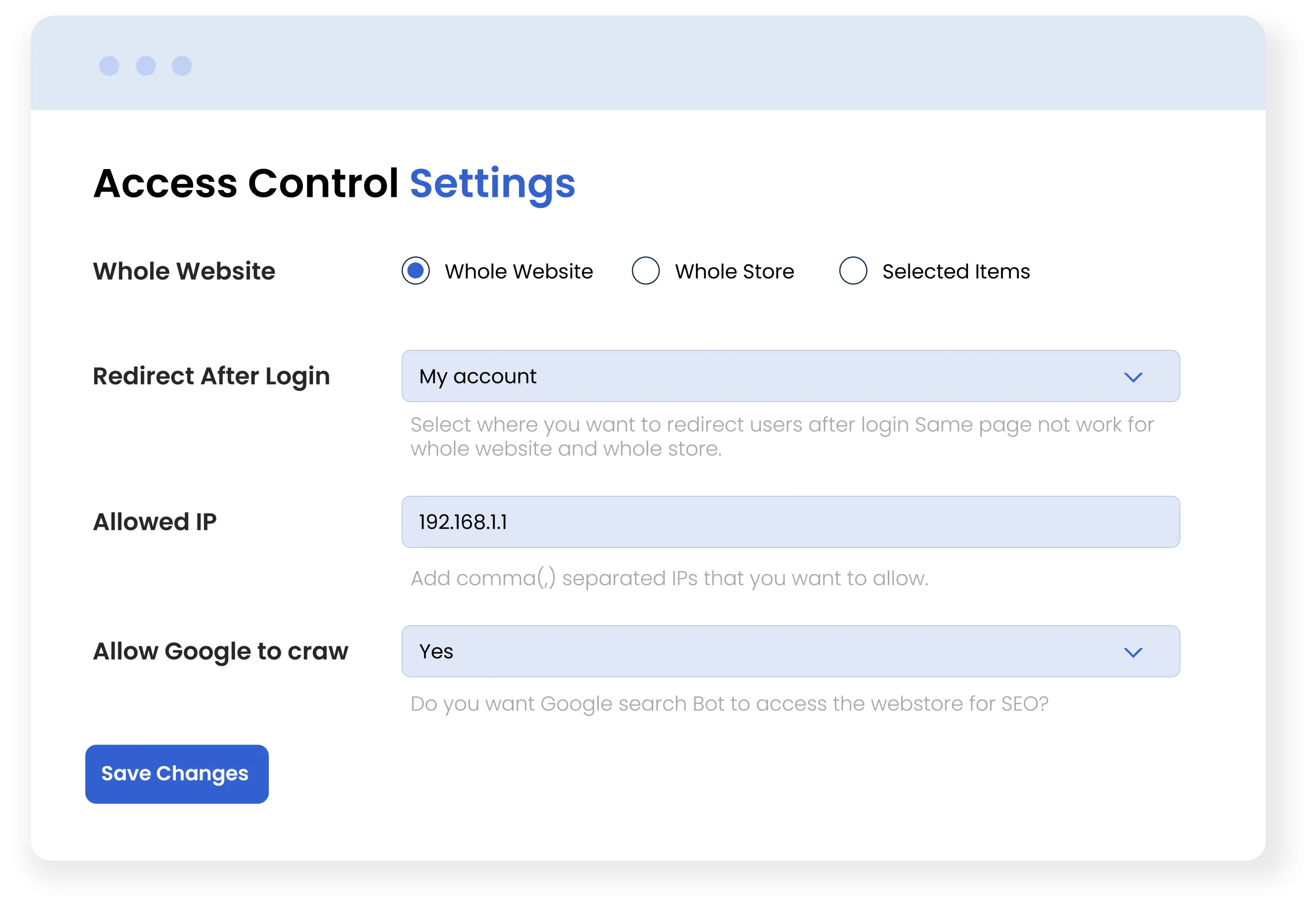This screenshot has height=907, width=1316.
Task: Open the Yes crawl permission dropdown
Action: click(790, 651)
